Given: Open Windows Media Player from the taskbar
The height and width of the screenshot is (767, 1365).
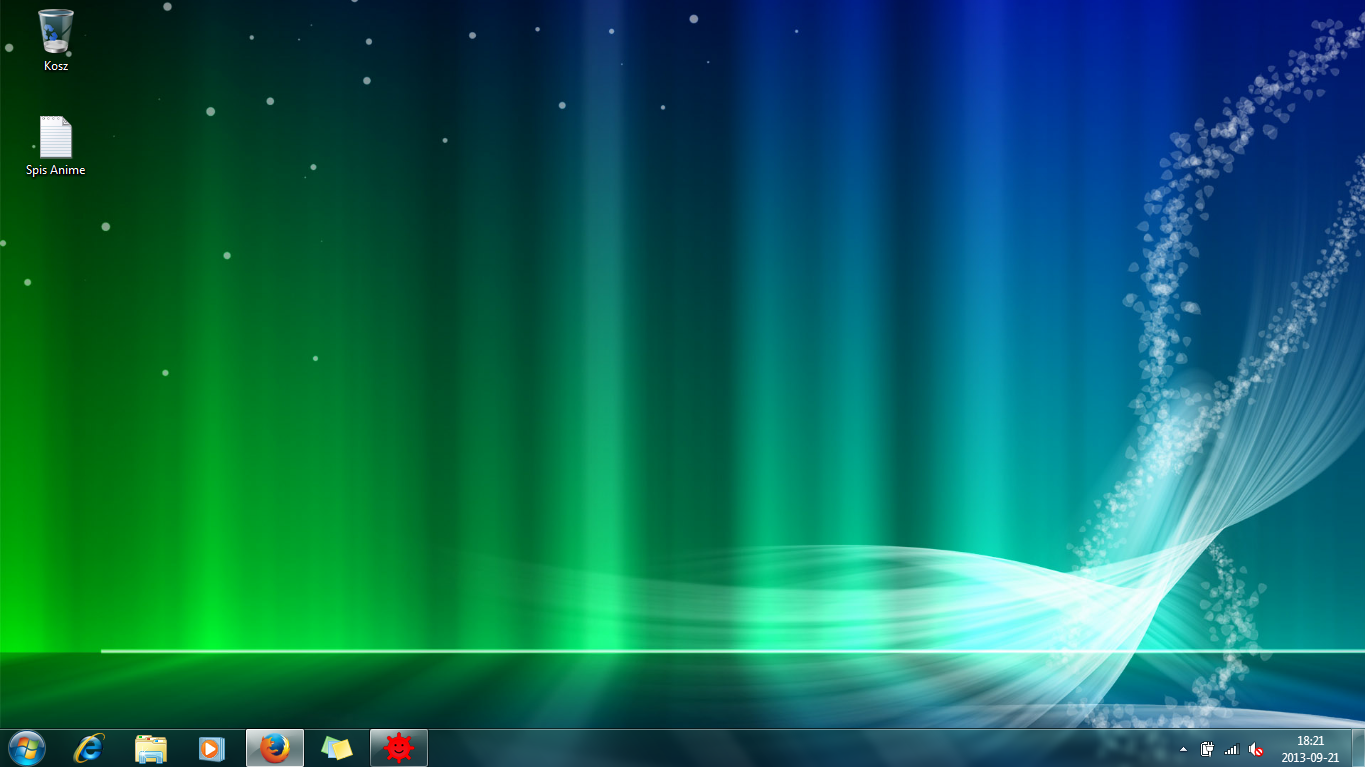Looking at the screenshot, I should tap(212, 748).
